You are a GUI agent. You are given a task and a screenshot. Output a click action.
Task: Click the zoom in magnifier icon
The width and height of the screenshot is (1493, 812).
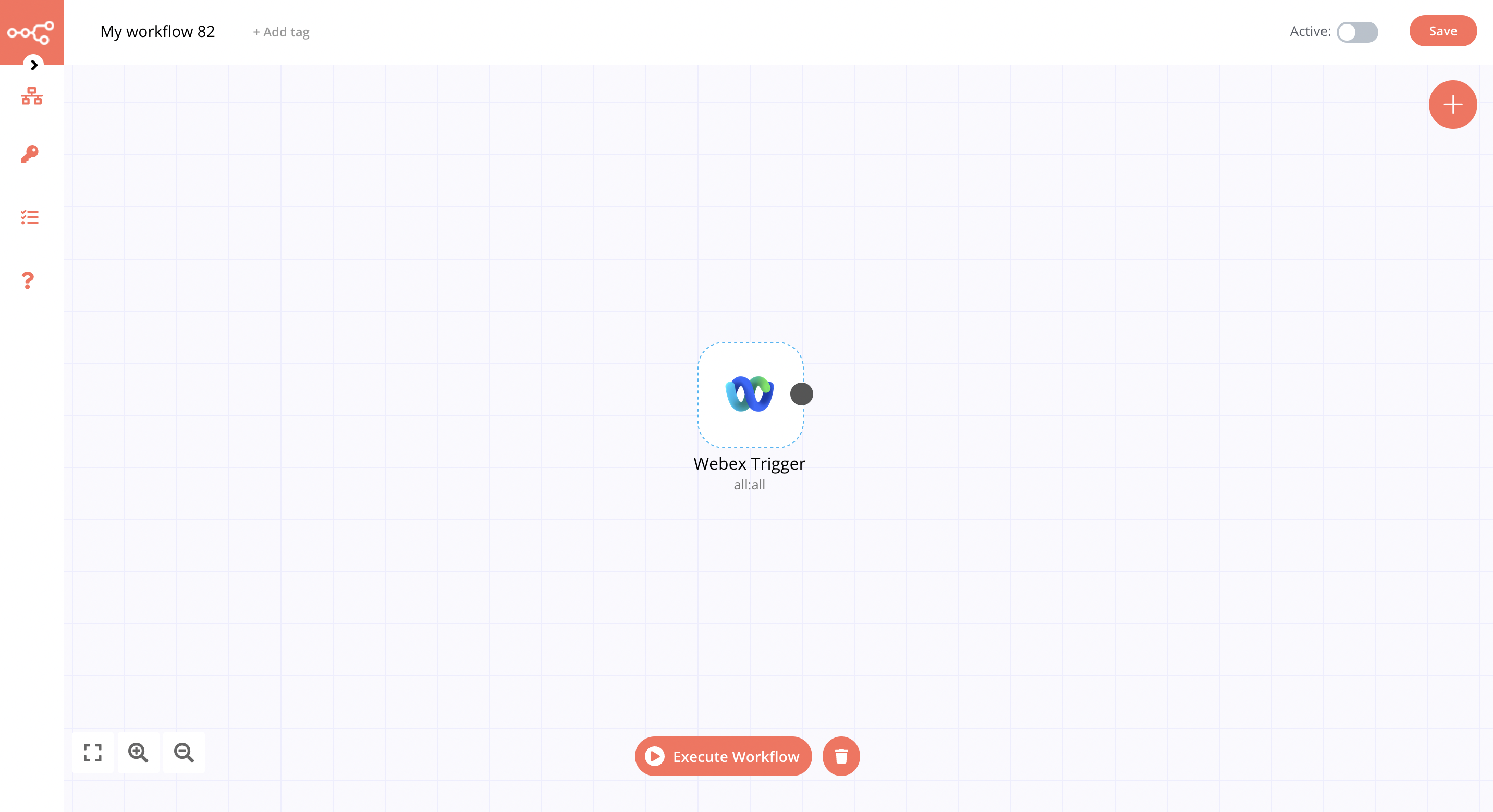pos(138,752)
